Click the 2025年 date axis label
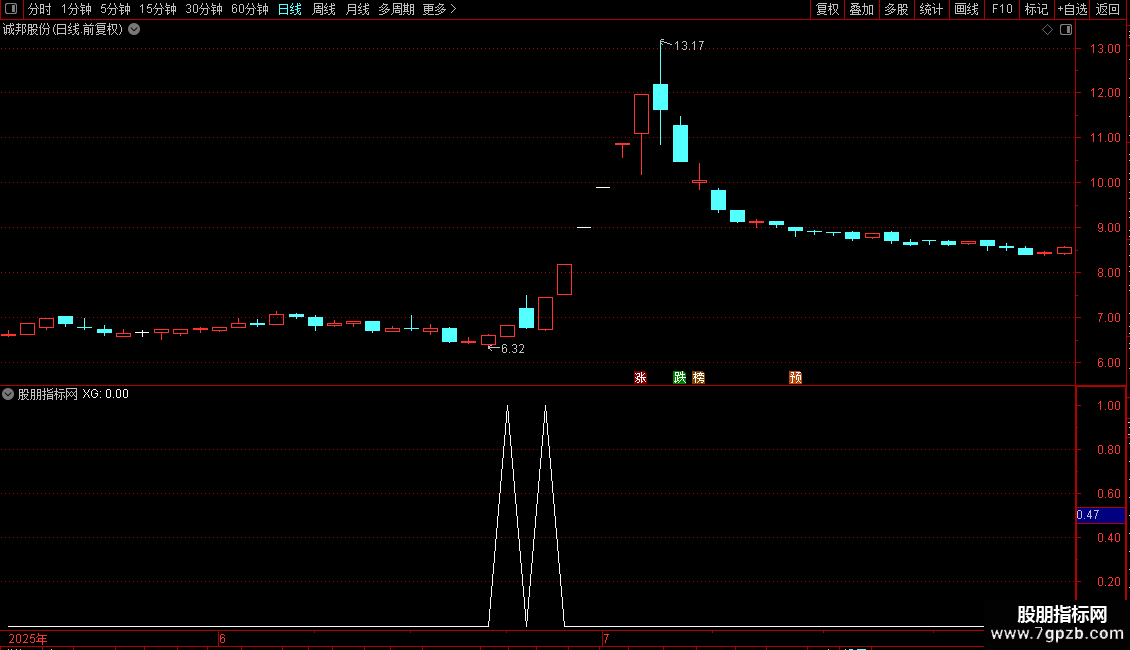Image resolution: width=1130 pixels, height=650 pixels. point(28,638)
